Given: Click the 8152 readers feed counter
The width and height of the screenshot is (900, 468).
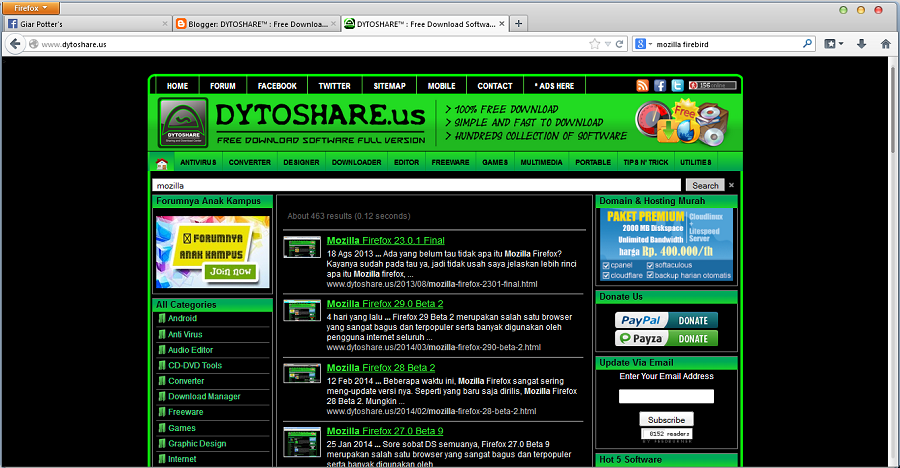Looking at the screenshot, I should click(x=666, y=434).
